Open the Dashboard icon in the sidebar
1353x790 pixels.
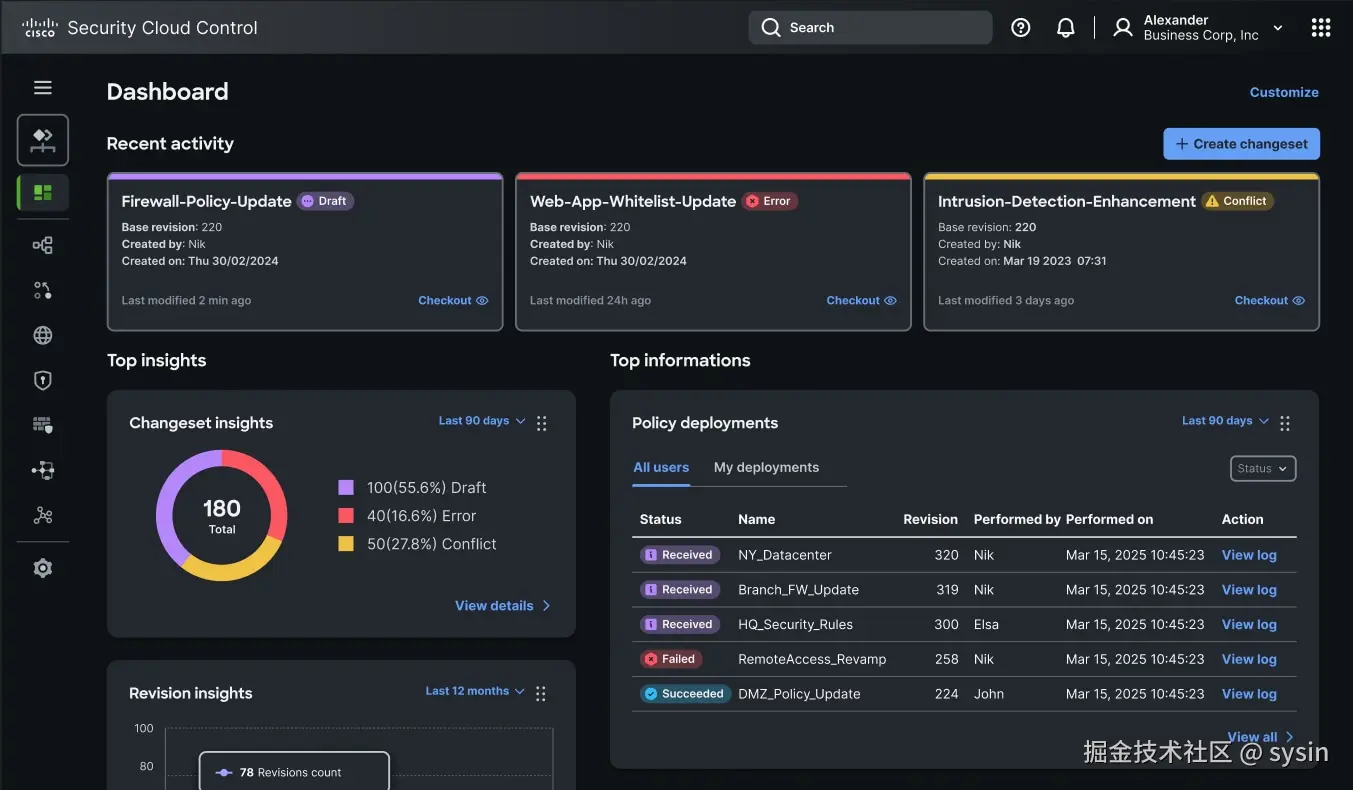pos(42,193)
